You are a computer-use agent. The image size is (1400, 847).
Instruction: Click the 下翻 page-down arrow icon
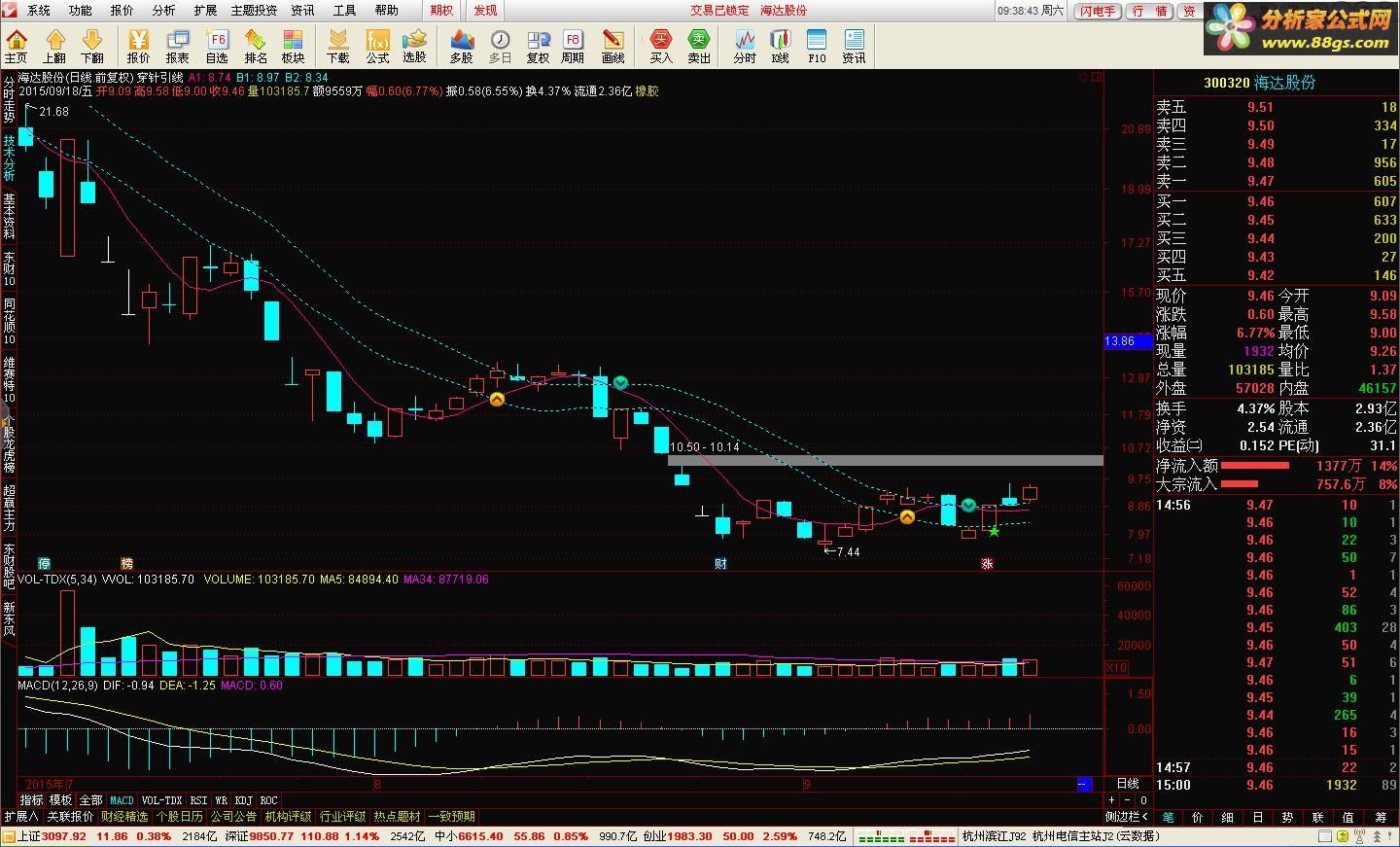[92, 46]
